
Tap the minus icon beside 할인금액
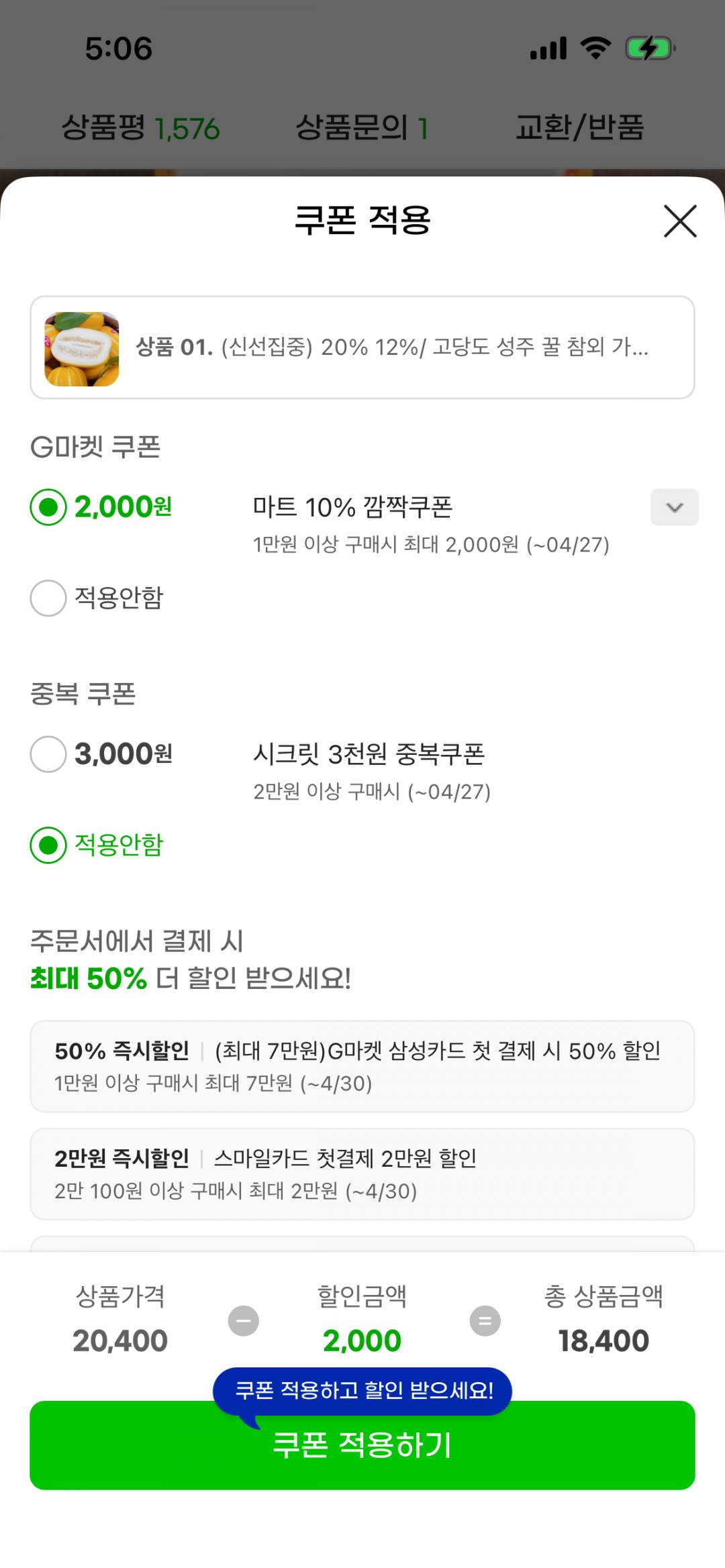[x=243, y=1321]
